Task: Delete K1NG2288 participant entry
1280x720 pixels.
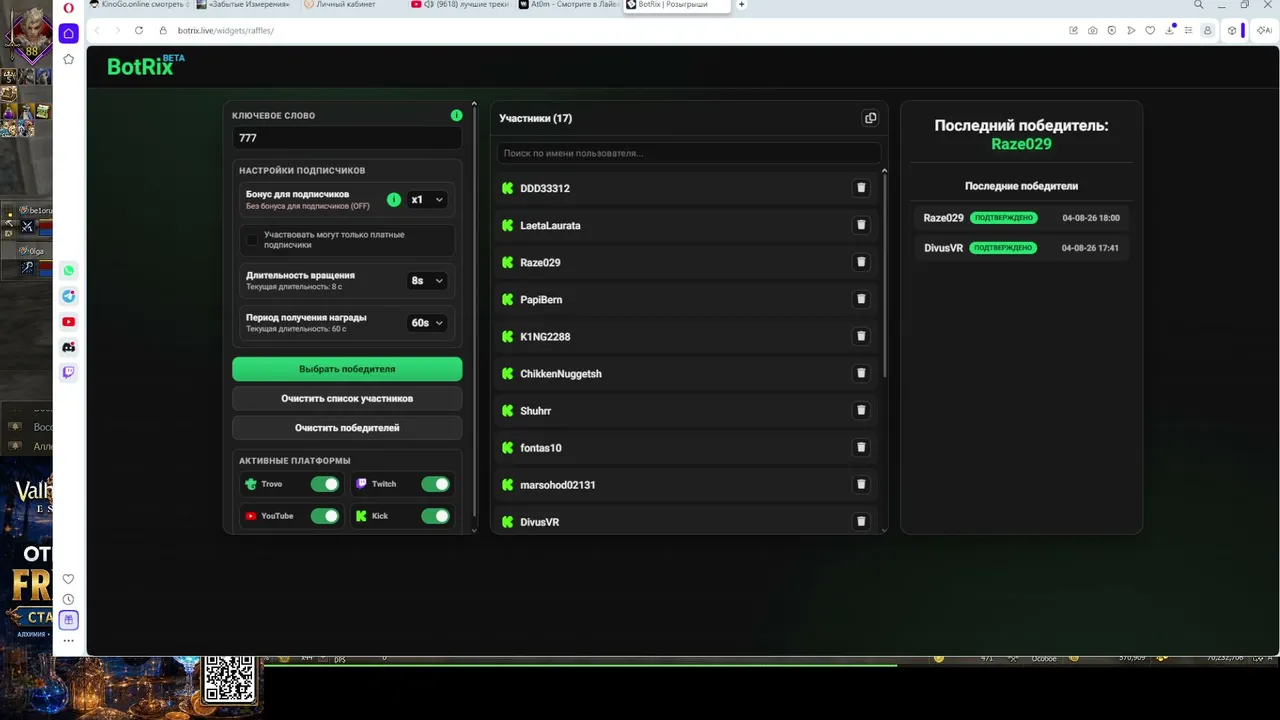Action: click(861, 336)
